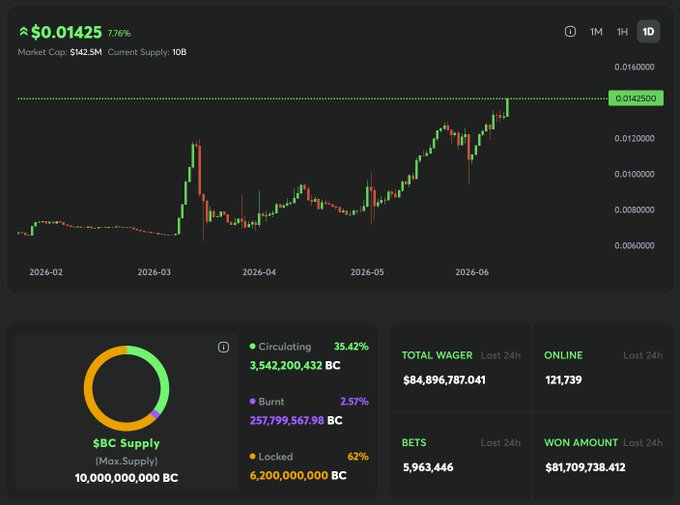This screenshot has height=505, width=680.
Task: Click the 5,963,446 bets count
Action: pos(428,467)
